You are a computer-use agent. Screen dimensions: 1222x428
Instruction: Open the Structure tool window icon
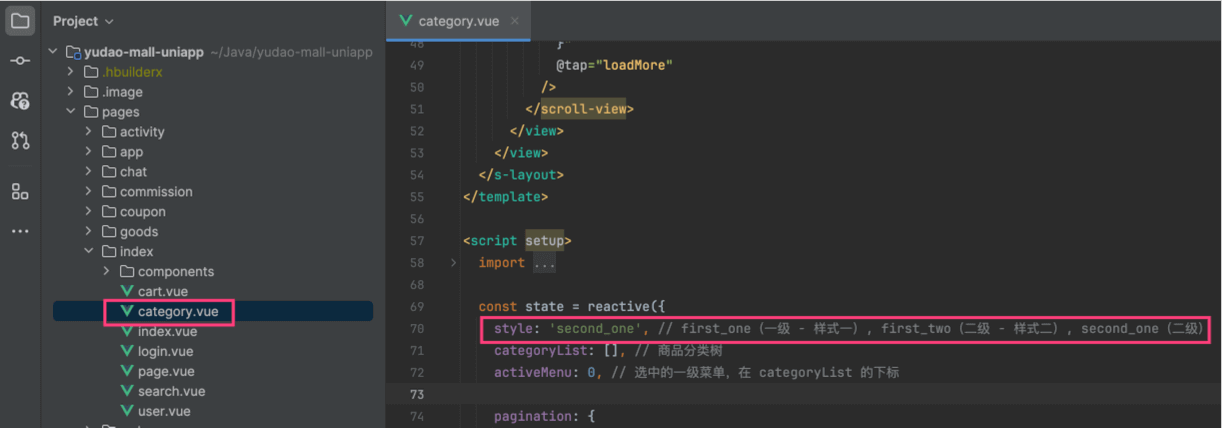pyautogui.click(x=20, y=191)
